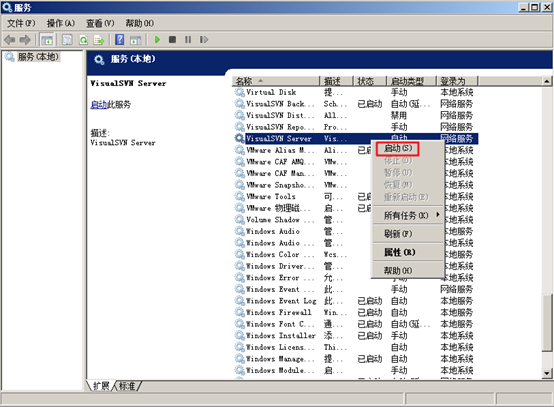Toggle the action pane toolbar icon
Image resolution: width=554 pixels, height=407 pixels.
[135, 40]
